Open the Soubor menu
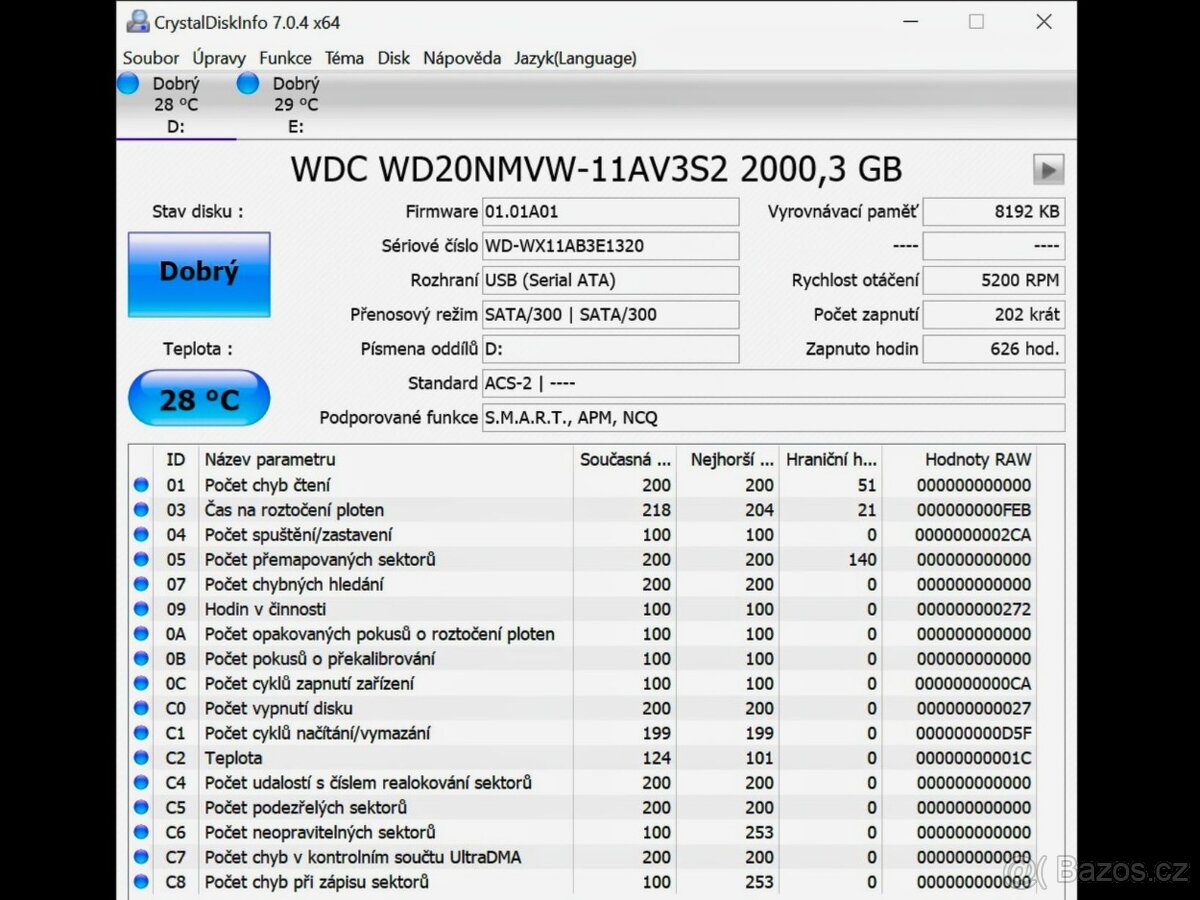The image size is (1200, 900). tap(150, 58)
